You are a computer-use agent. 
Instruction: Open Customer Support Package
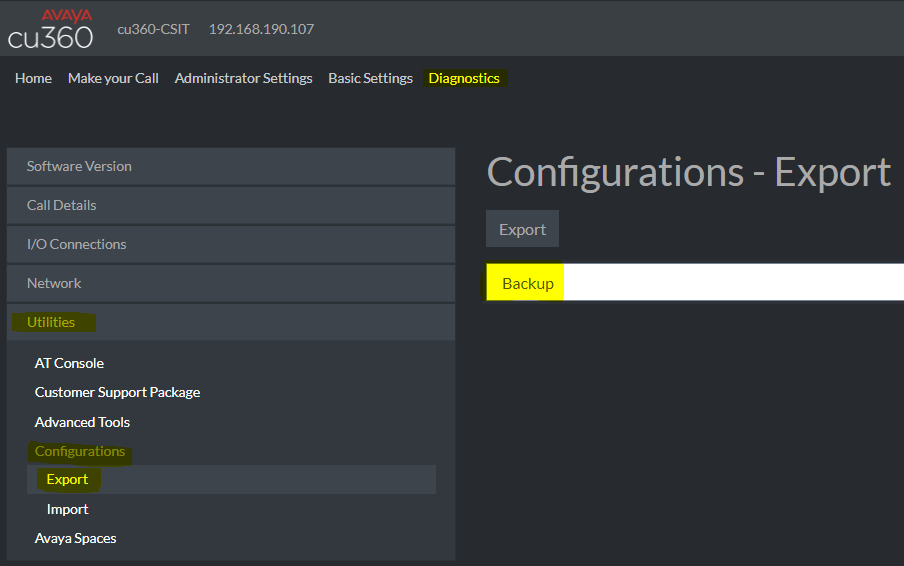point(117,393)
